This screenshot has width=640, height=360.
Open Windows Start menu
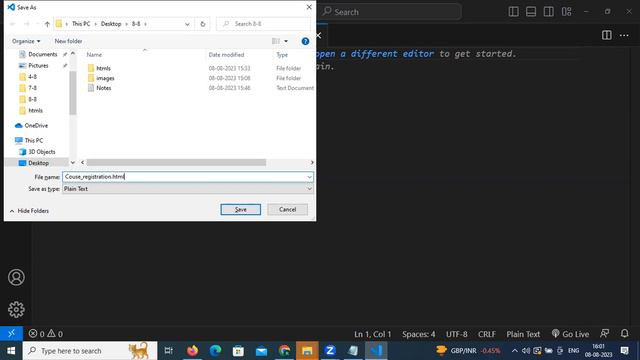11,351
